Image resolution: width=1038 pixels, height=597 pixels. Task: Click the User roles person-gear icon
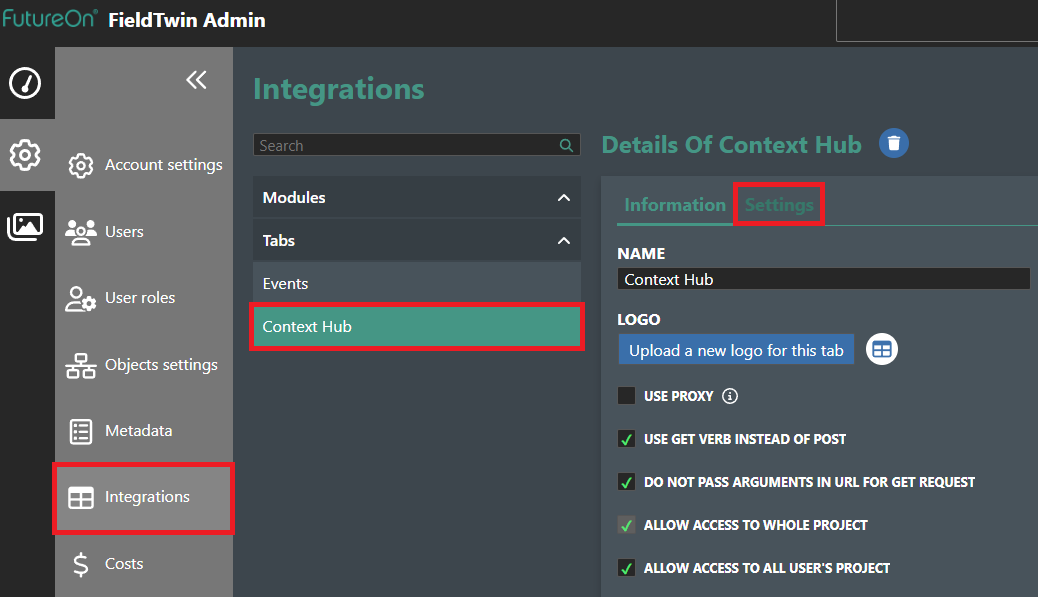[81, 298]
